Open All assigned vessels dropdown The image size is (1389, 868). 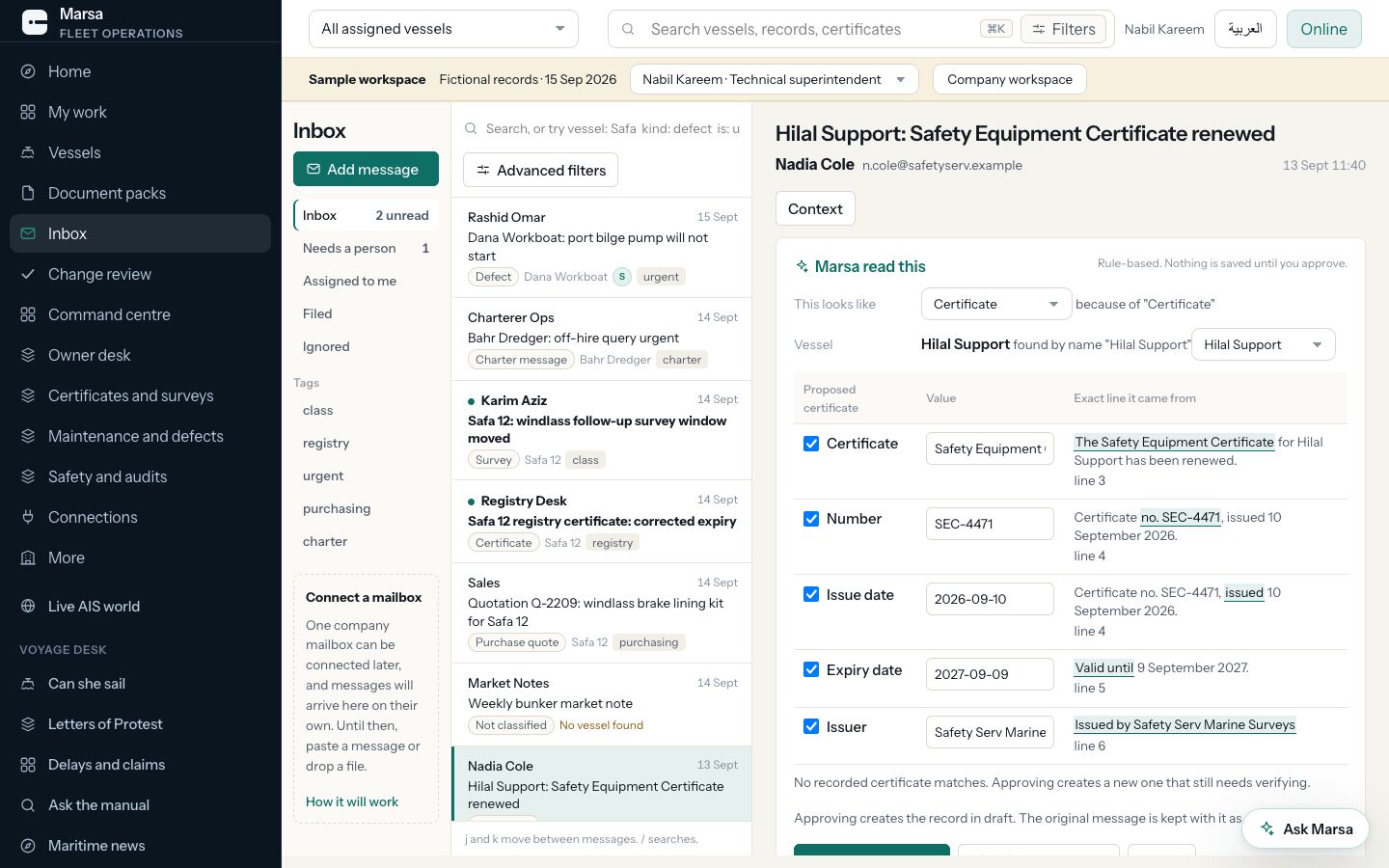point(444,29)
